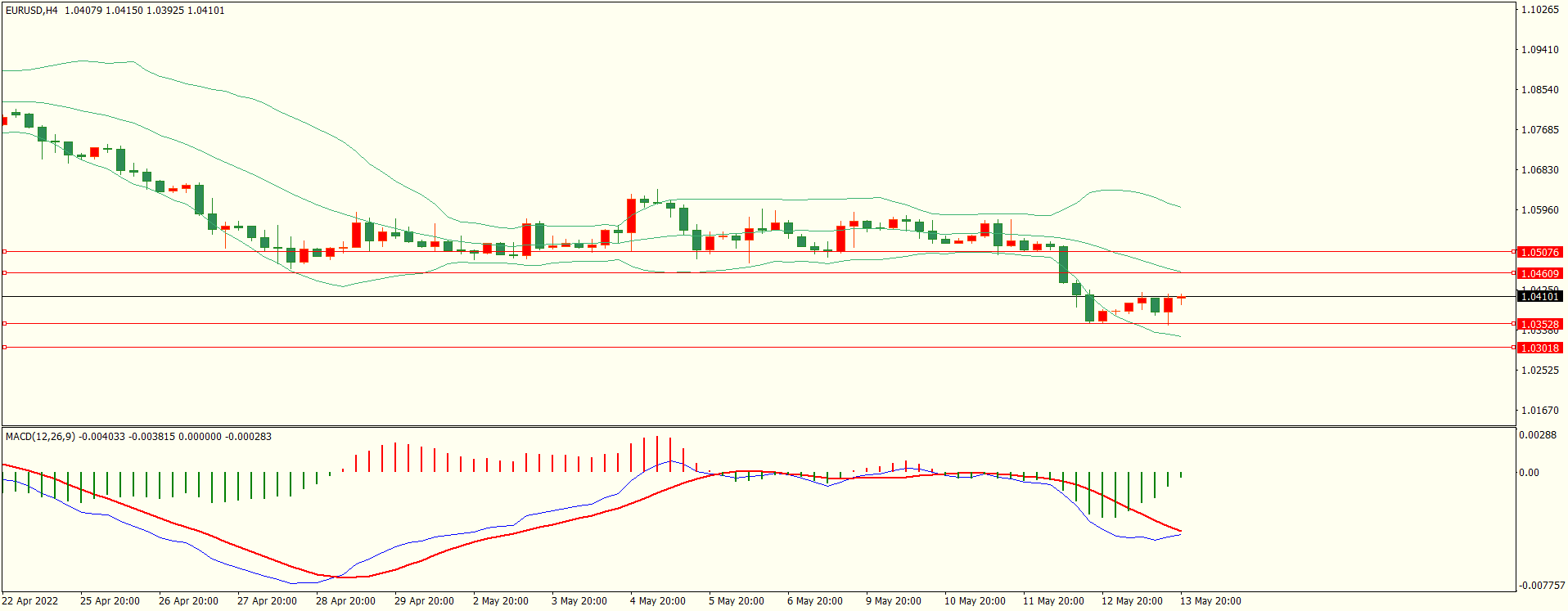Screen dimensions: 1568x611
Task: Click price scale value 1.07685
Action: click(1539, 130)
